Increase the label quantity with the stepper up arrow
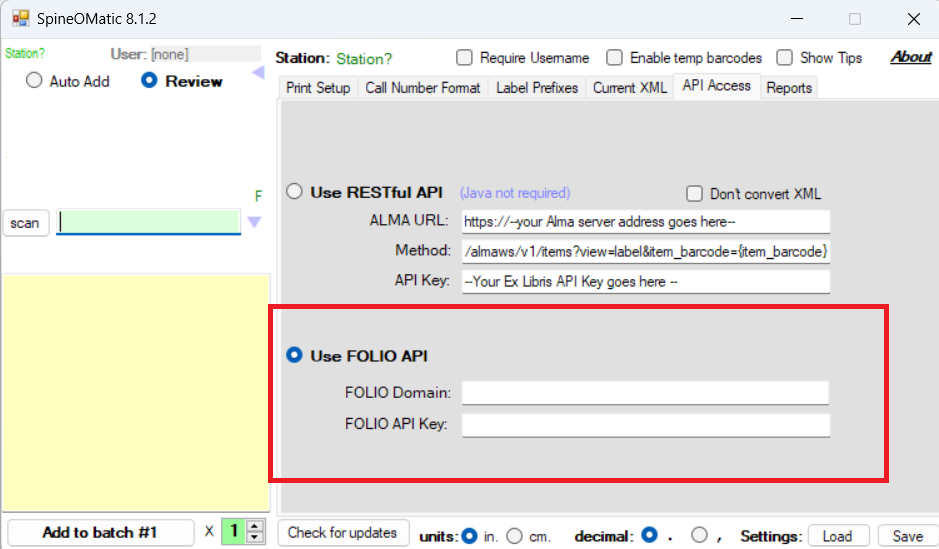Image resolution: width=939 pixels, height=549 pixels. click(x=256, y=527)
